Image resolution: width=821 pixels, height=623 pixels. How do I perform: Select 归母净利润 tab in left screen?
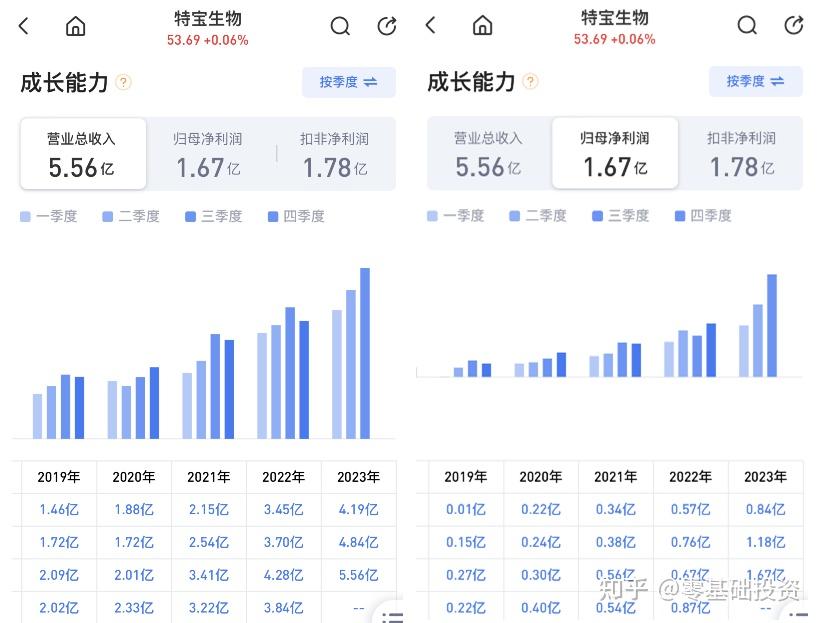coord(208,154)
